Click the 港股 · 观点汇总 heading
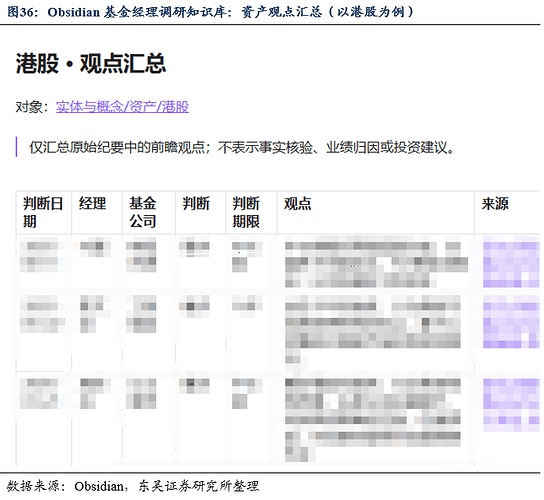 (x=91, y=63)
